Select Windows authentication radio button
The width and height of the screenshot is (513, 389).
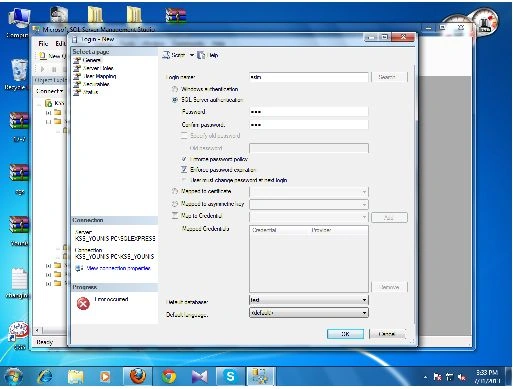pyautogui.click(x=175, y=89)
